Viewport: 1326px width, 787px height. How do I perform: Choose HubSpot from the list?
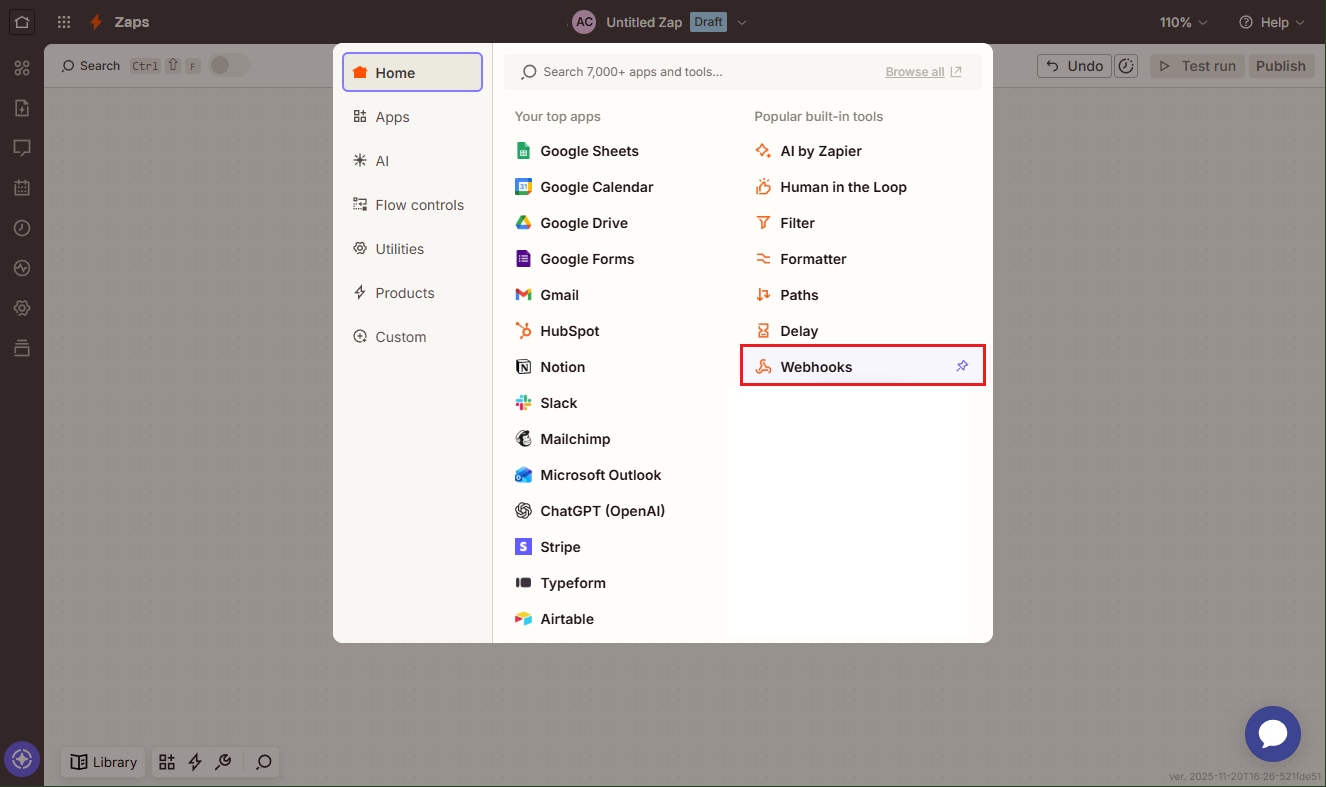point(557,331)
